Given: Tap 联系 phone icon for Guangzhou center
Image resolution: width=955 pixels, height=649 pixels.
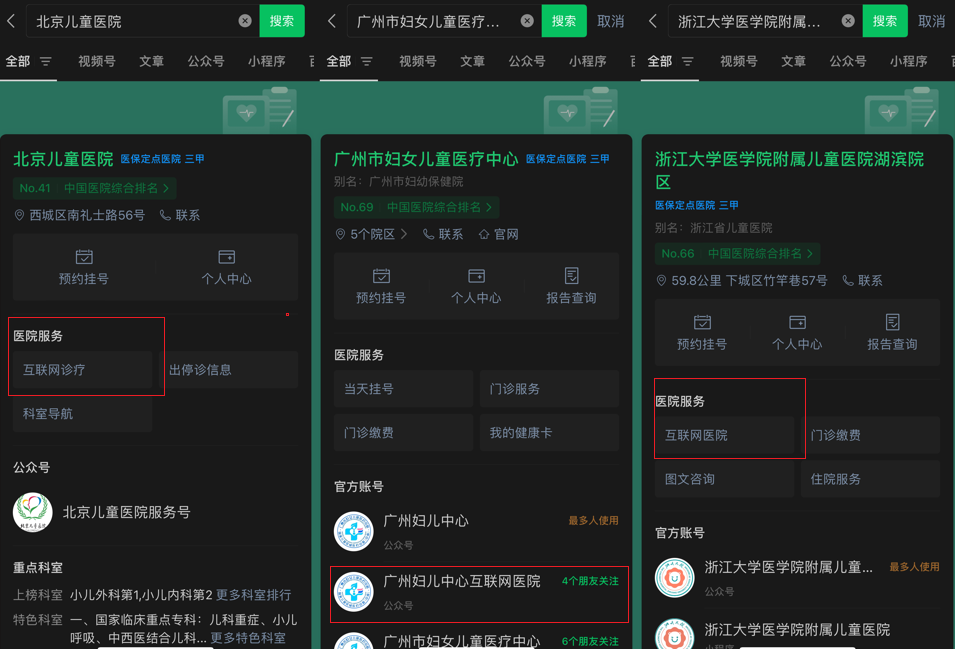Looking at the screenshot, I should point(443,234).
